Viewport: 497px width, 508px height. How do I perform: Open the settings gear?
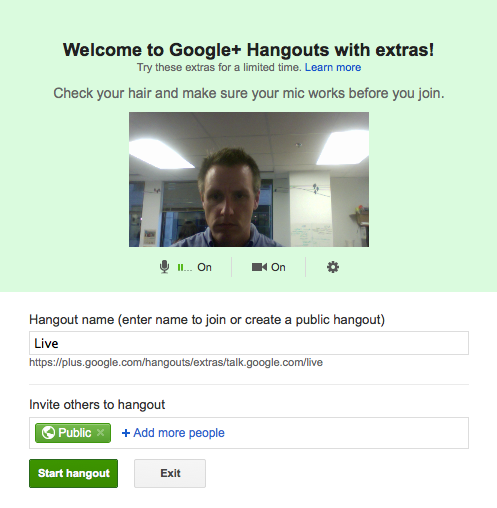tap(333, 267)
